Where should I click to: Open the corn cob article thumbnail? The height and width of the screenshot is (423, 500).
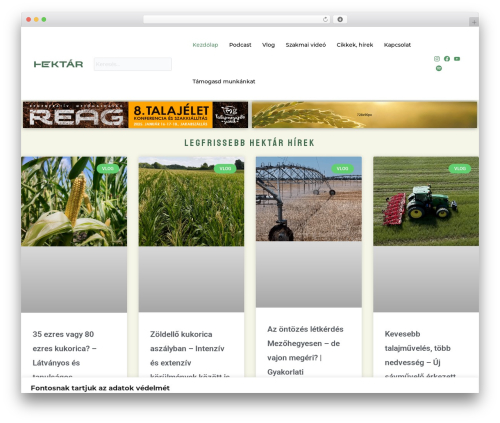pos(74,201)
